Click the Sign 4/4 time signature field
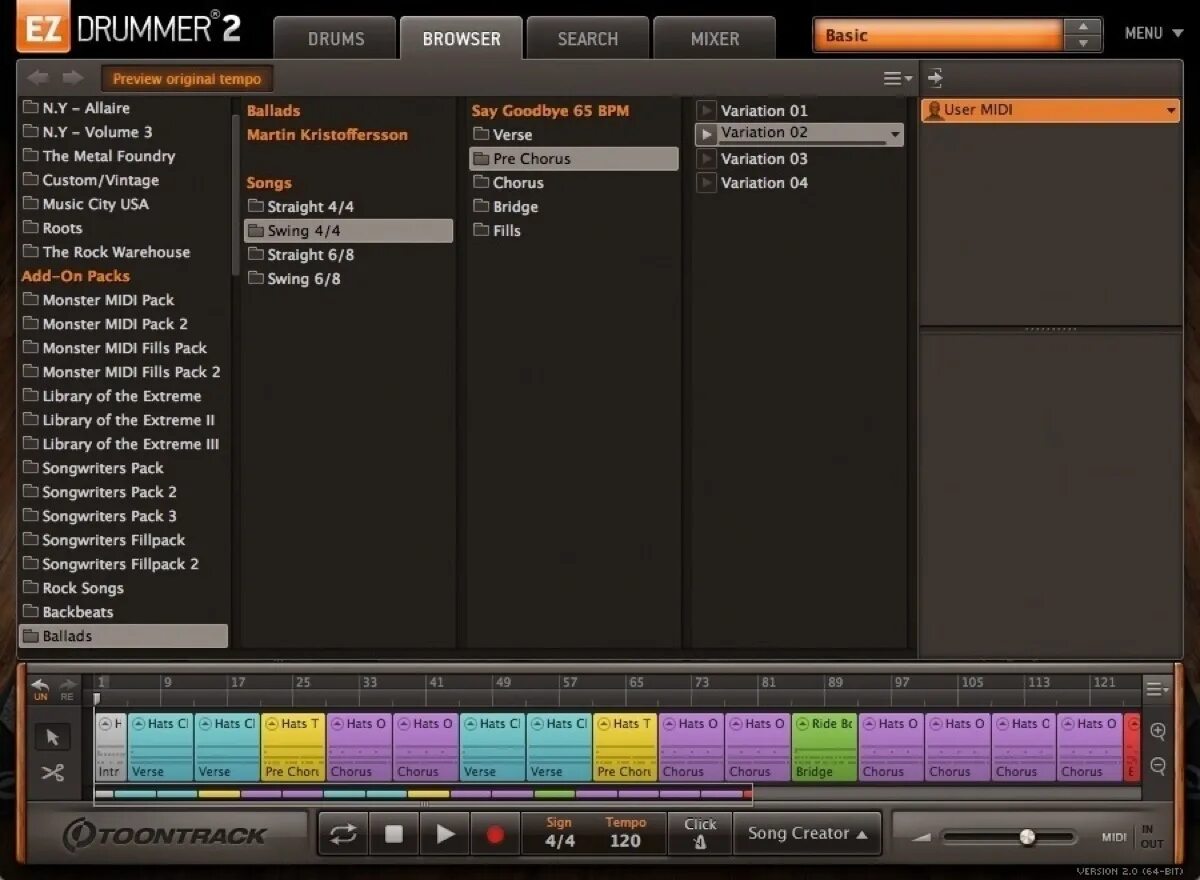Viewport: 1200px width, 880px height. (560, 833)
